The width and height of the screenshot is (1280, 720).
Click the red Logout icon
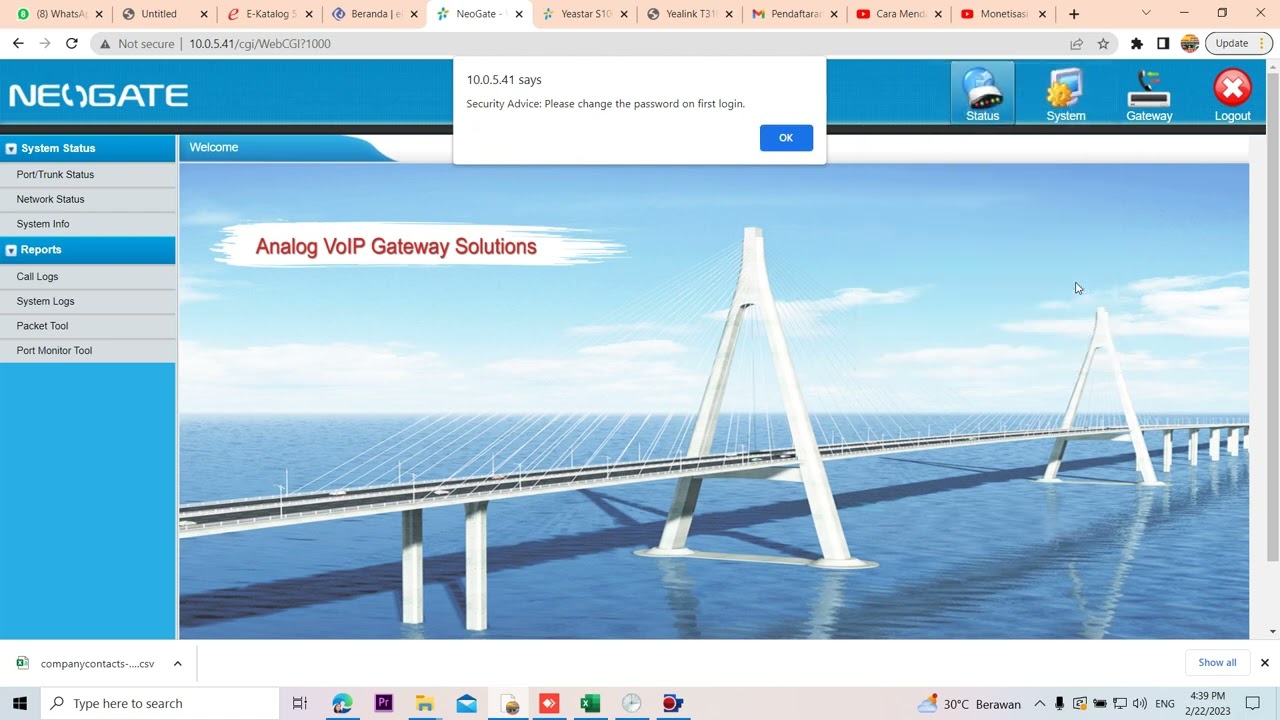1232,93
